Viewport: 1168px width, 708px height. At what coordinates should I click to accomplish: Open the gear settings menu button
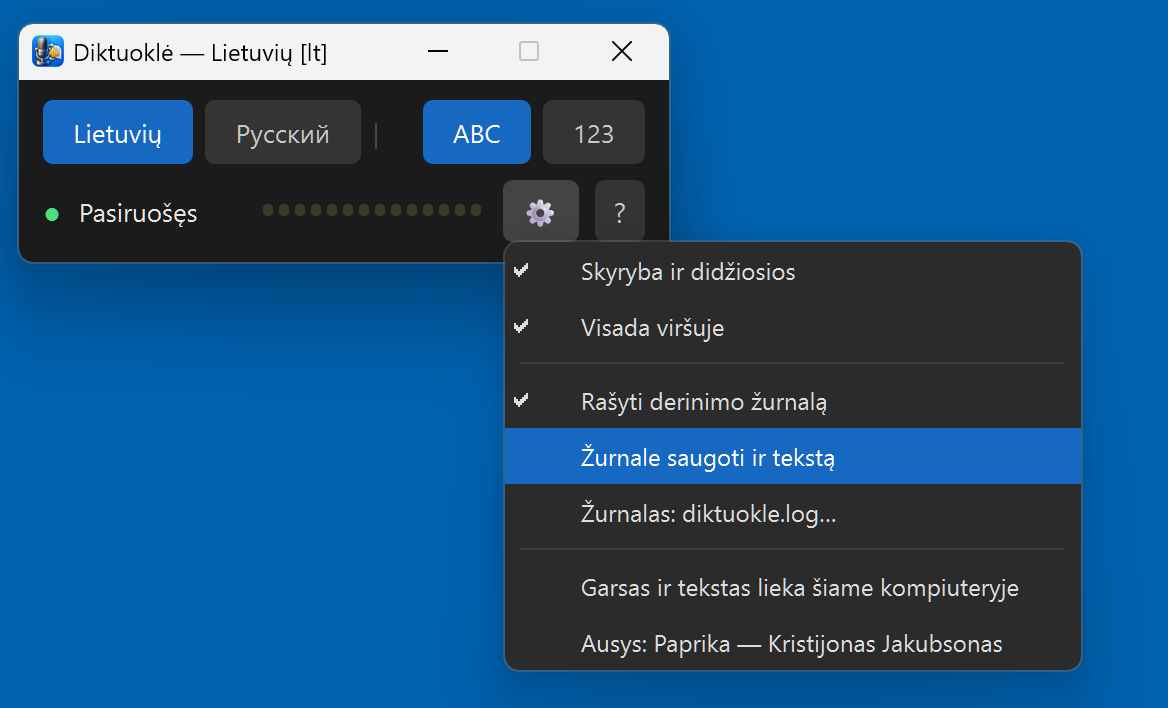tap(541, 212)
